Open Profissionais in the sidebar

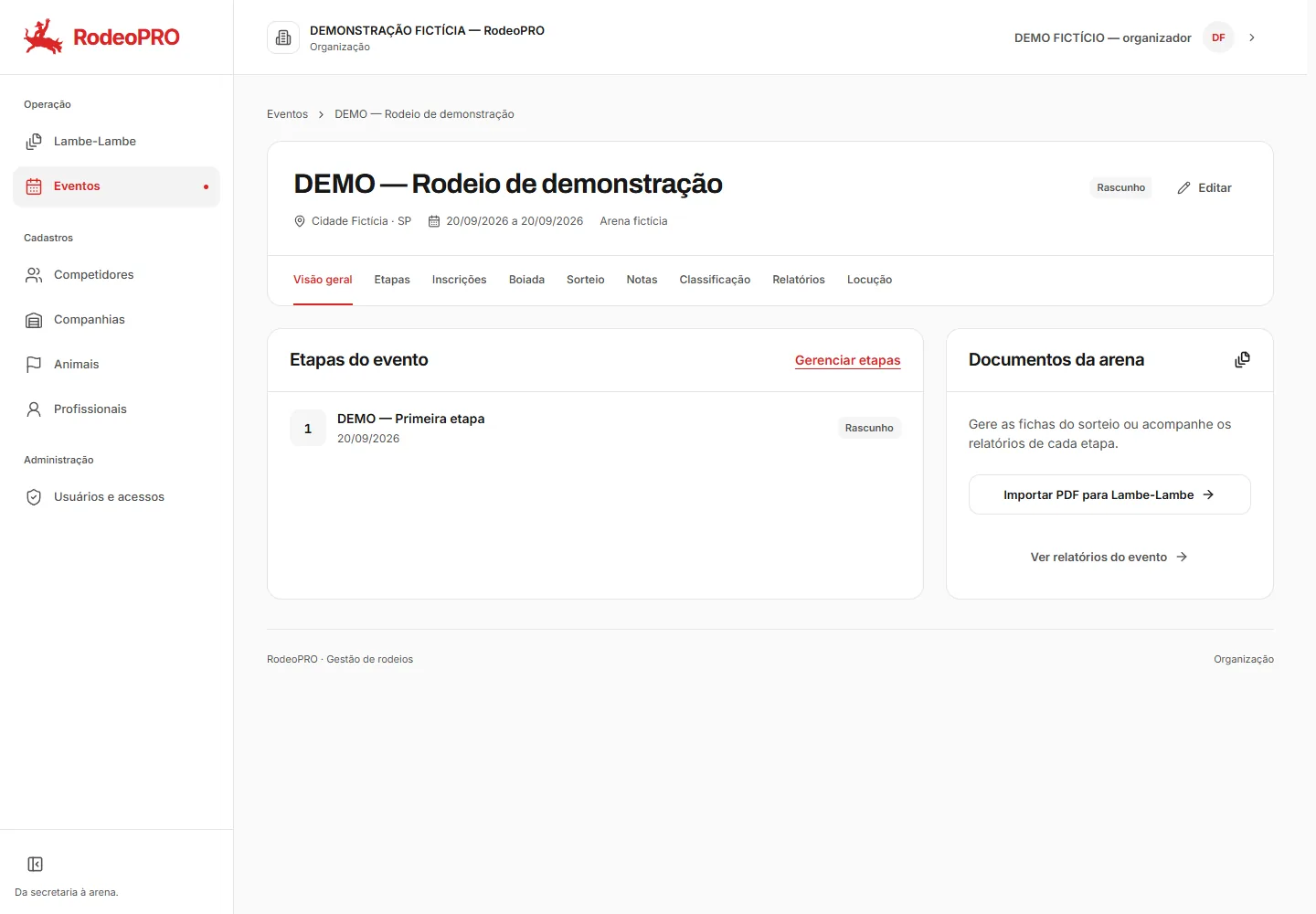116,409
